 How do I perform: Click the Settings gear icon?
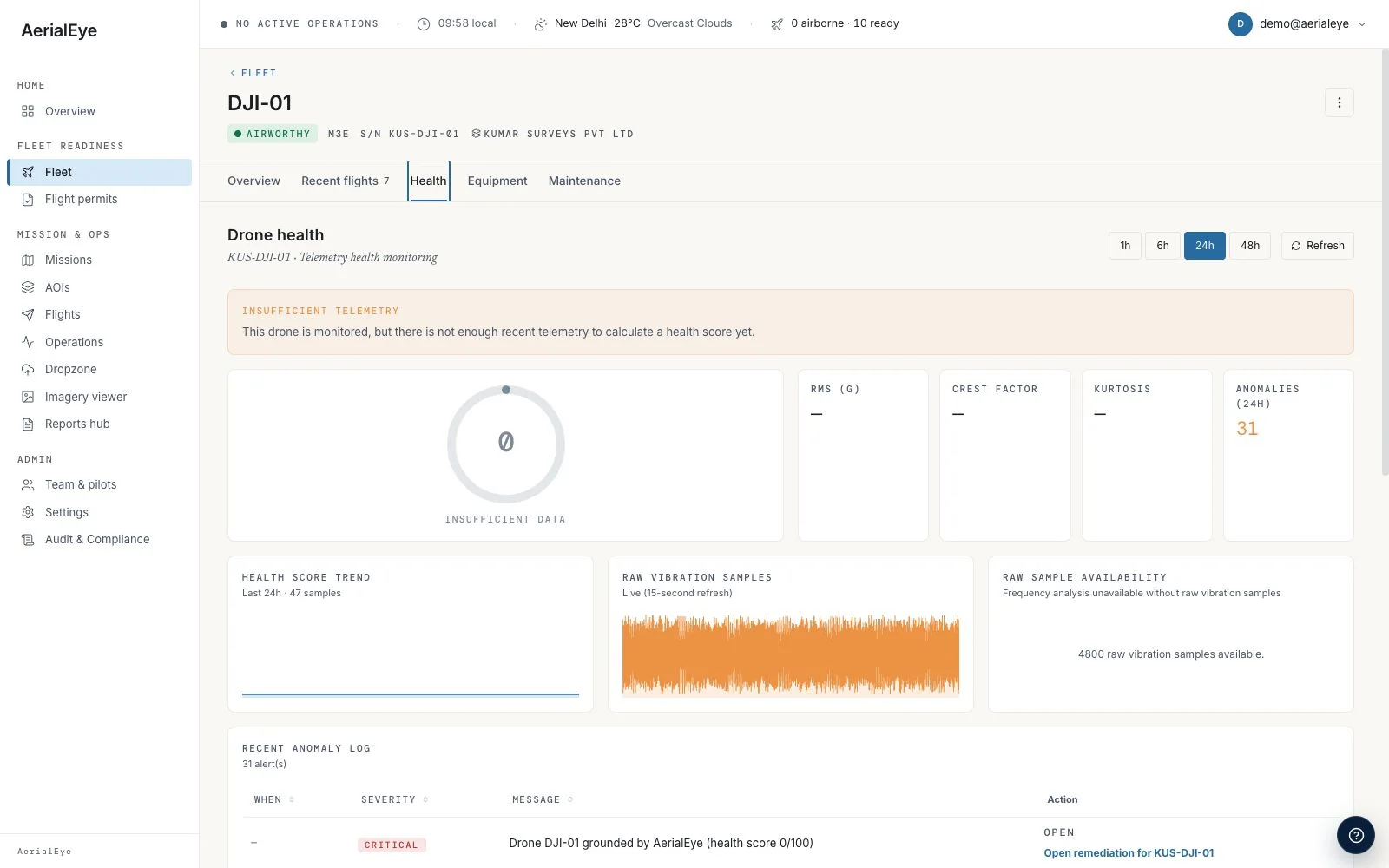[x=28, y=512]
